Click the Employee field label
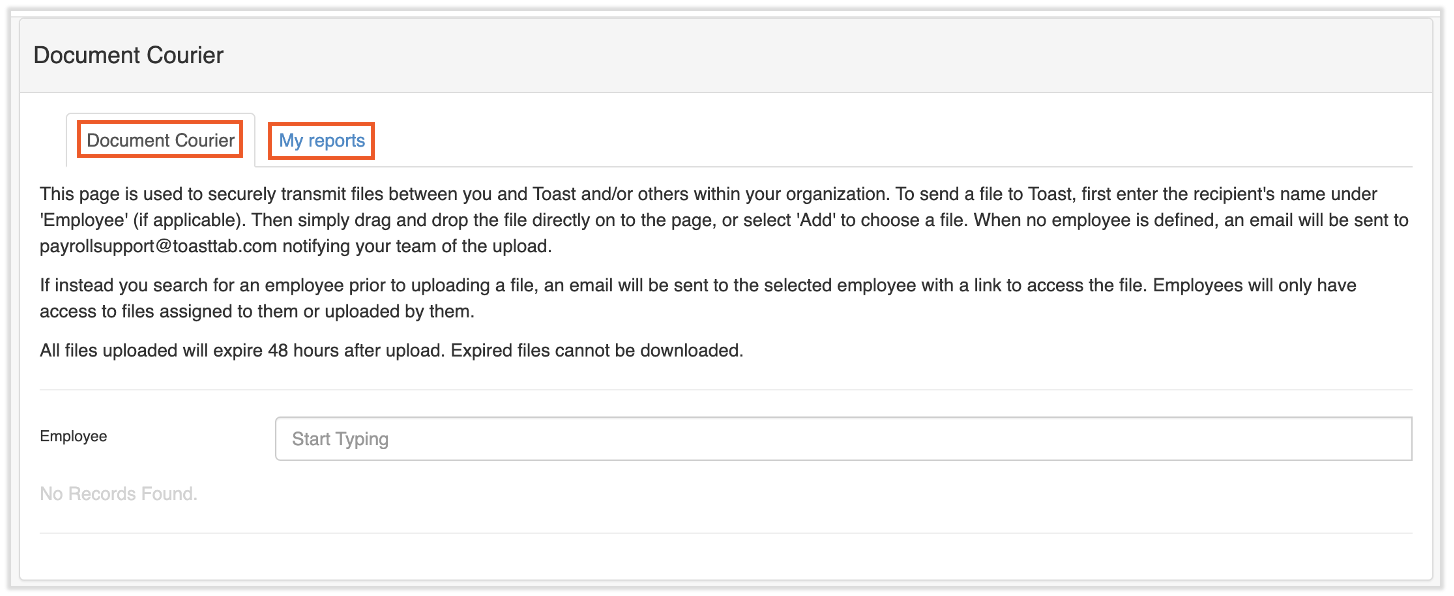This screenshot has height=596, width=1454. 73,436
